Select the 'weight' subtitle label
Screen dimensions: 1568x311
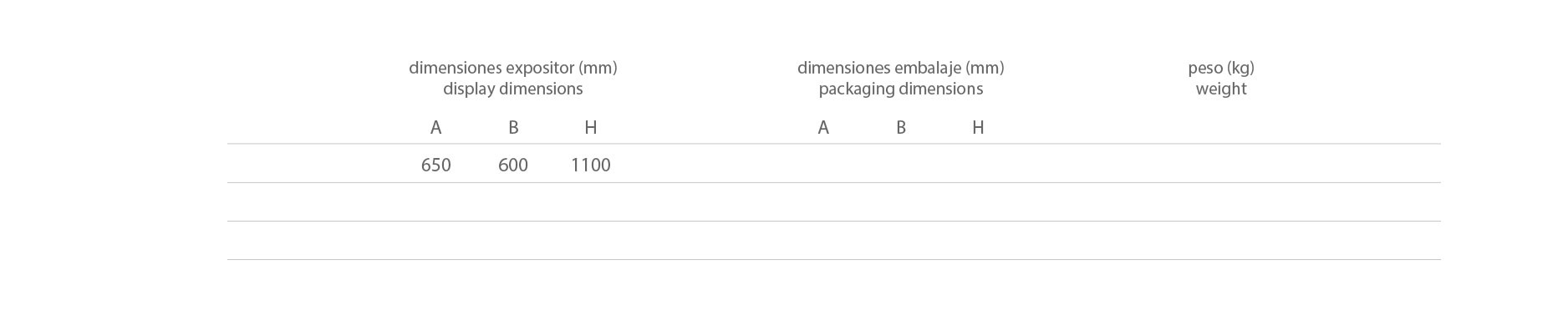[x=1221, y=89]
